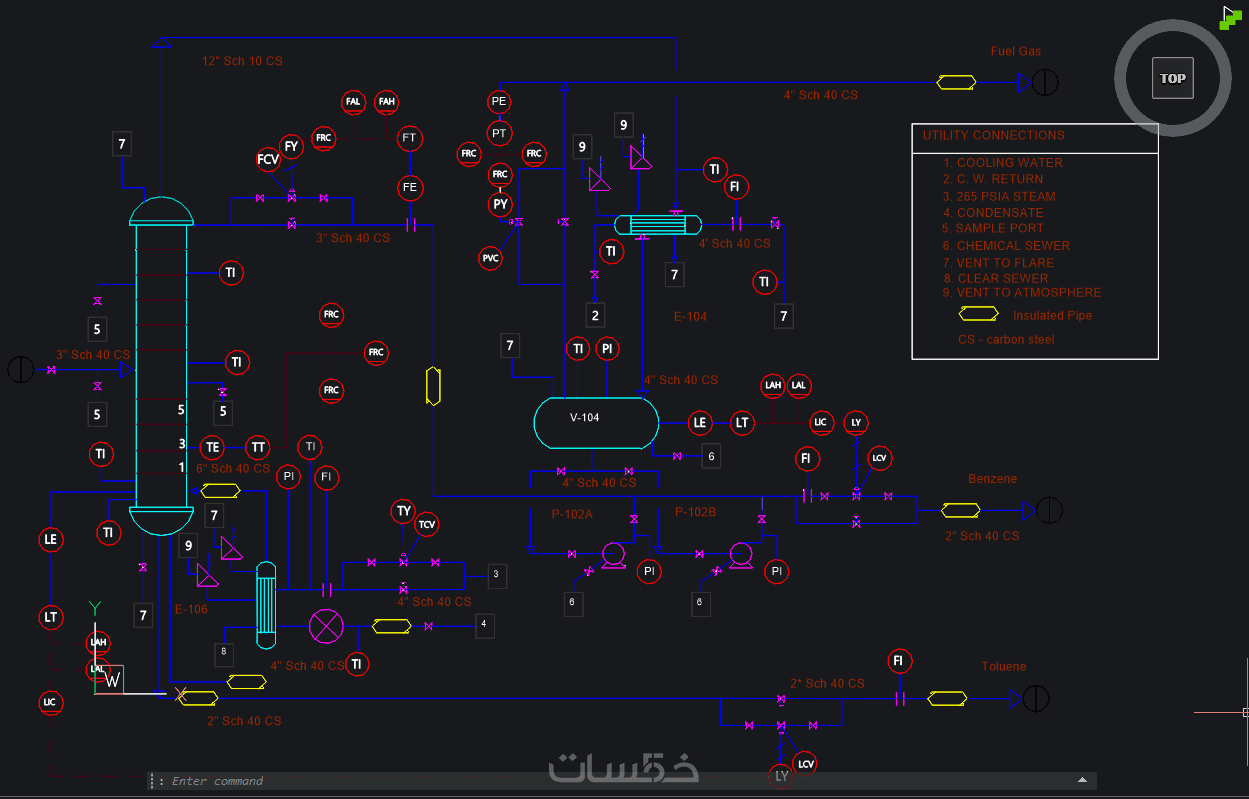Click the UCS origin W box
Viewport: 1249px width, 799px height.
click(111, 680)
